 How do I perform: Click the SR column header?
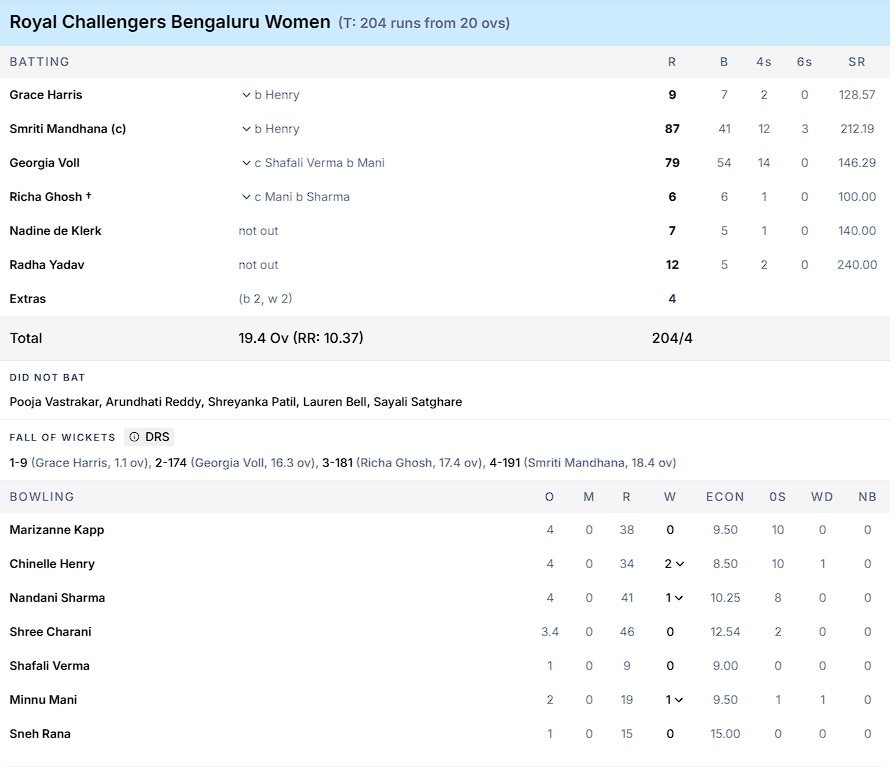(x=856, y=62)
